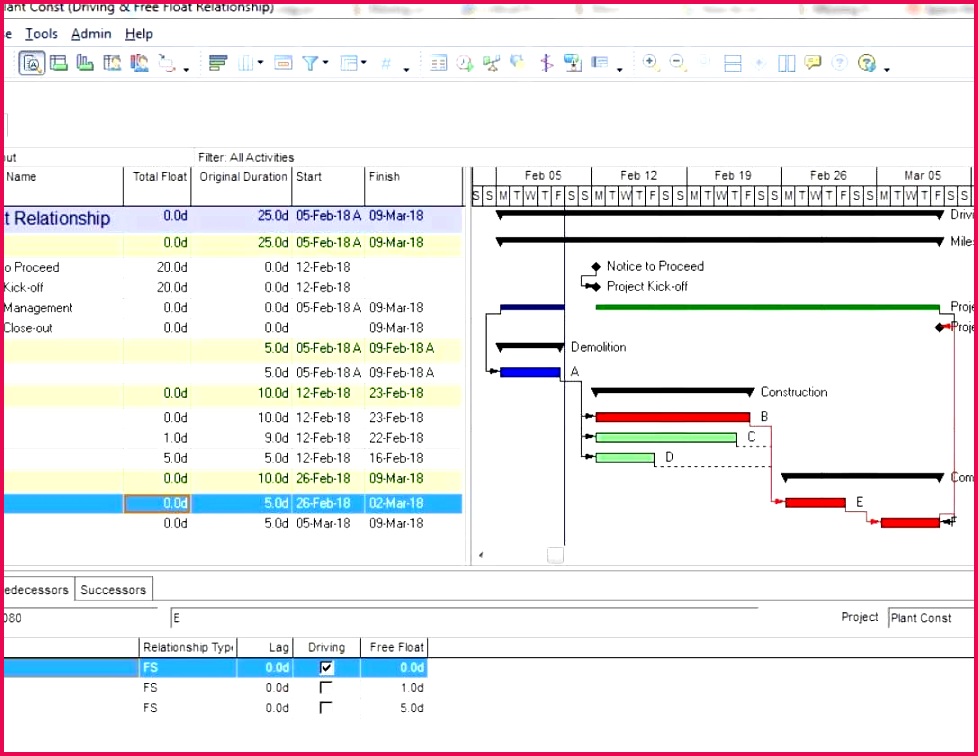Click the Zoom Out magnifier icon

click(x=677, y=63)
